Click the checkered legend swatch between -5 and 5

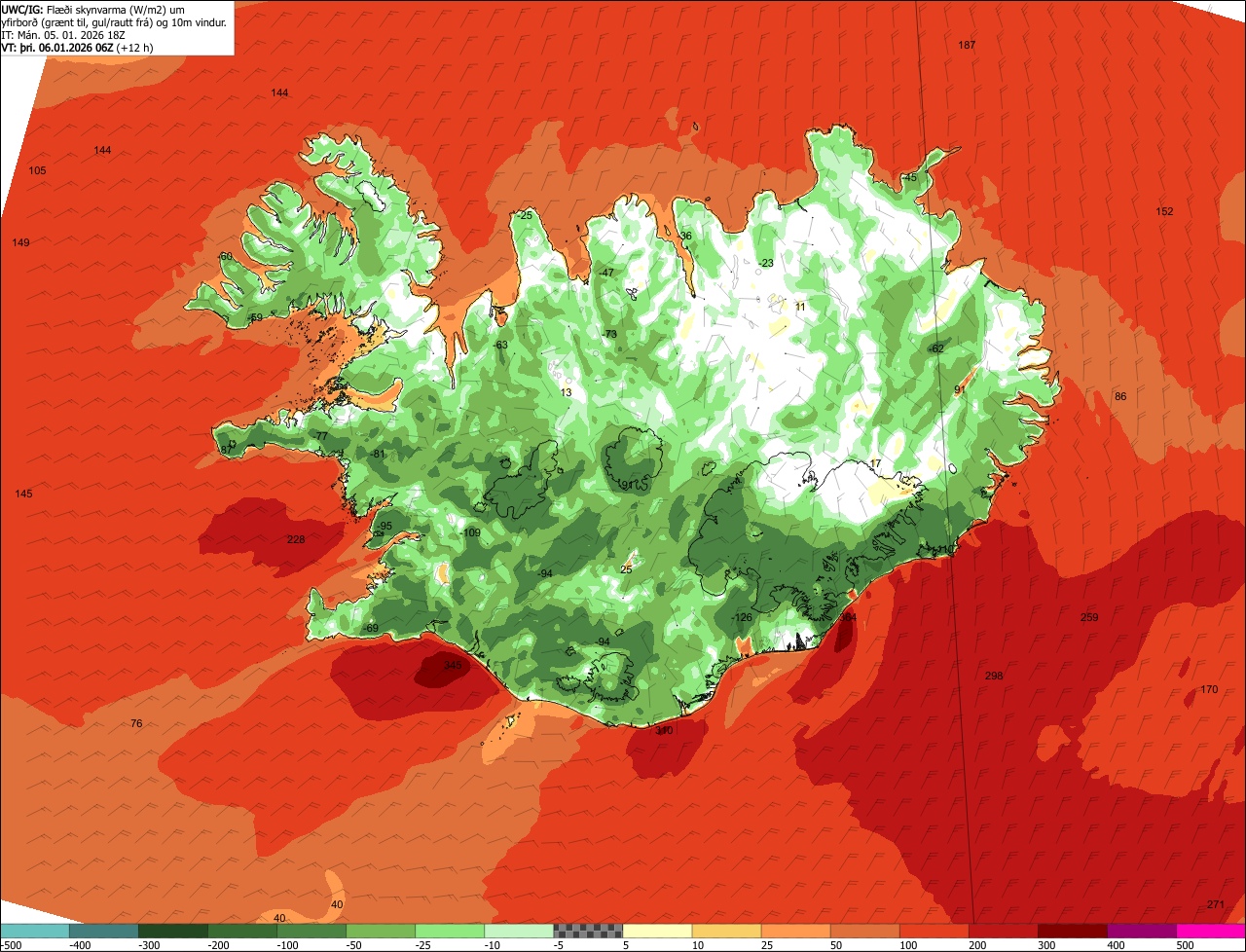coord(588,931)
